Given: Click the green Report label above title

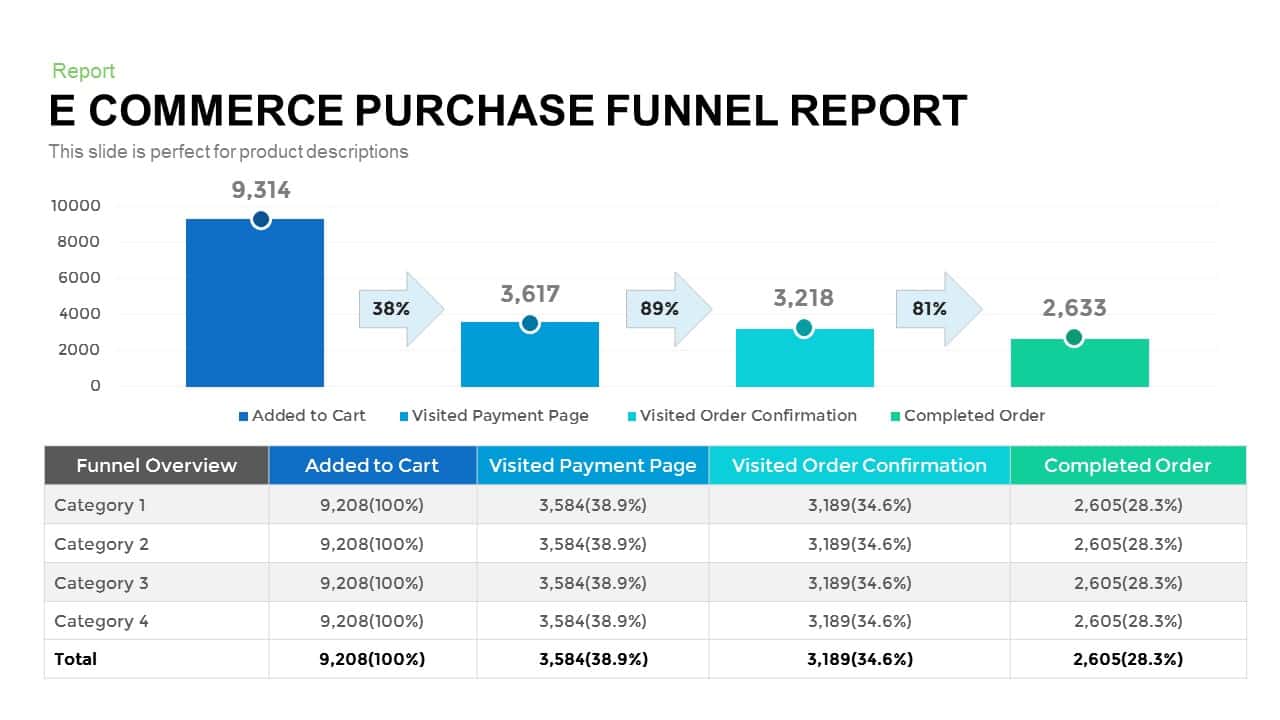Looking at the screenshot, I should tap(84, 71).
